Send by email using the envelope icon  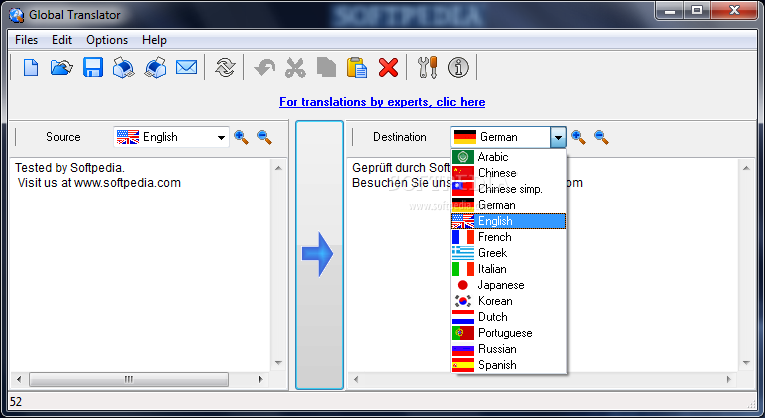[x=186, y=67]
